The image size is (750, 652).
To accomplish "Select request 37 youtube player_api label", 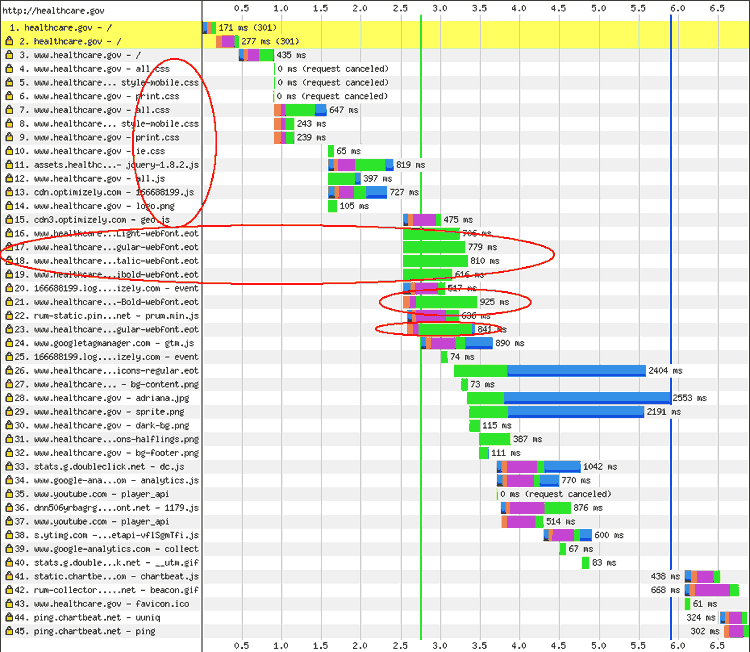I will (92, 522).
